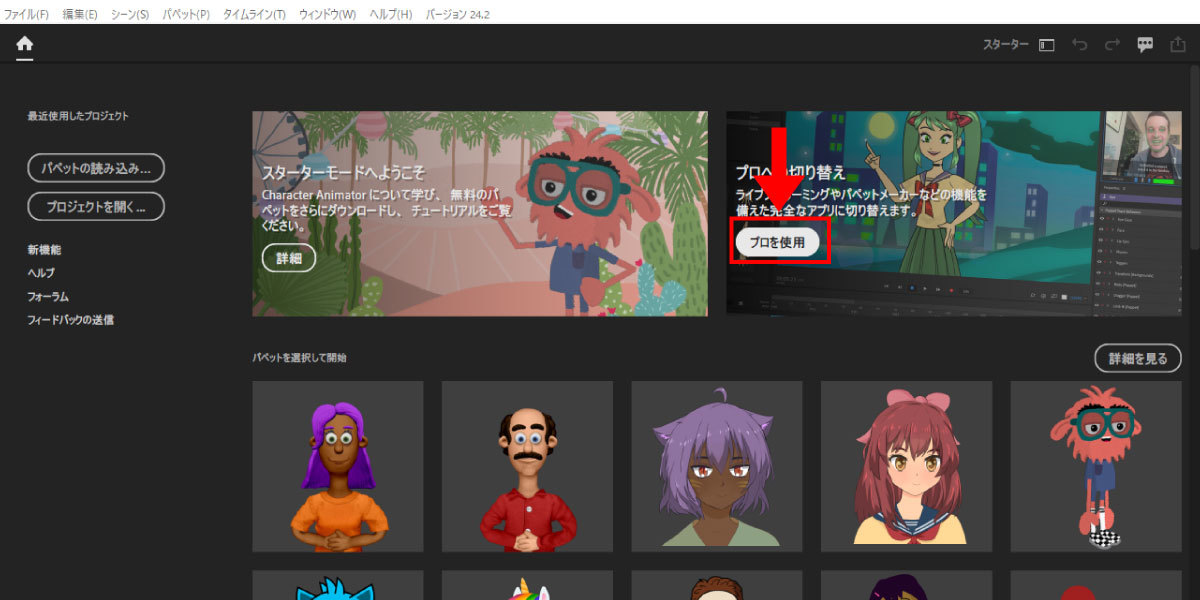
Task: Click the 最近使用したプロジェクト heading
Action: (78, 116)
